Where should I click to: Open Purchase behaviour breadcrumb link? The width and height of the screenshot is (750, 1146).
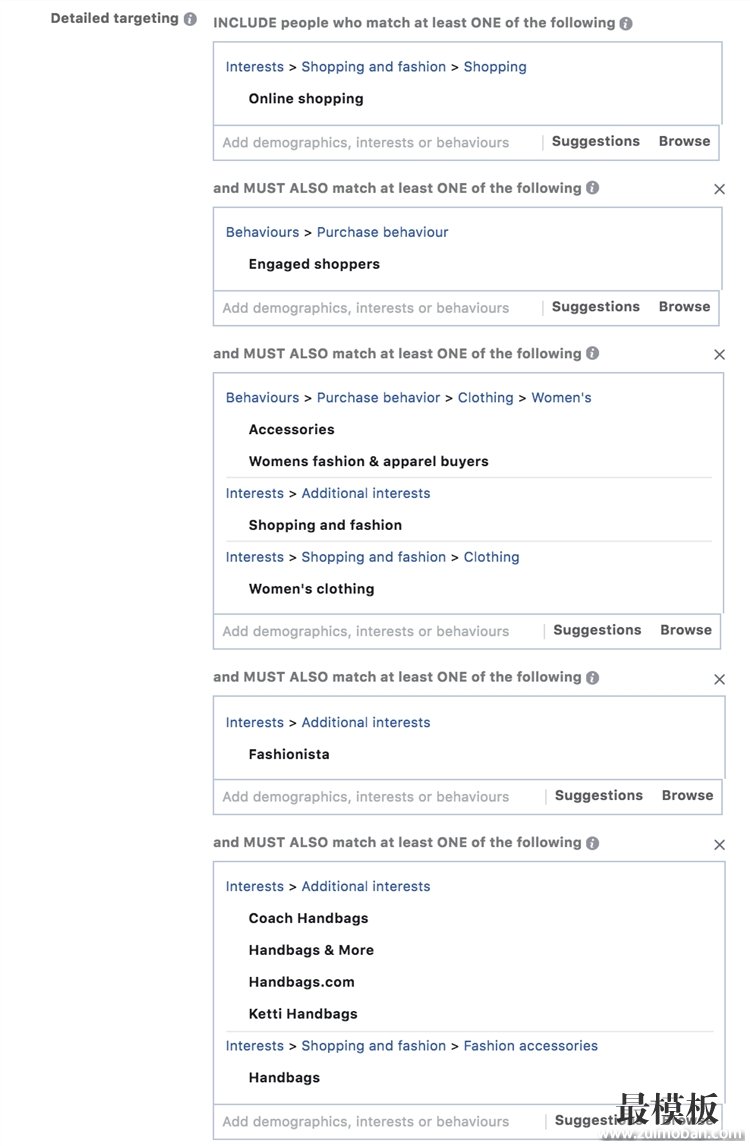coord(382,232)
